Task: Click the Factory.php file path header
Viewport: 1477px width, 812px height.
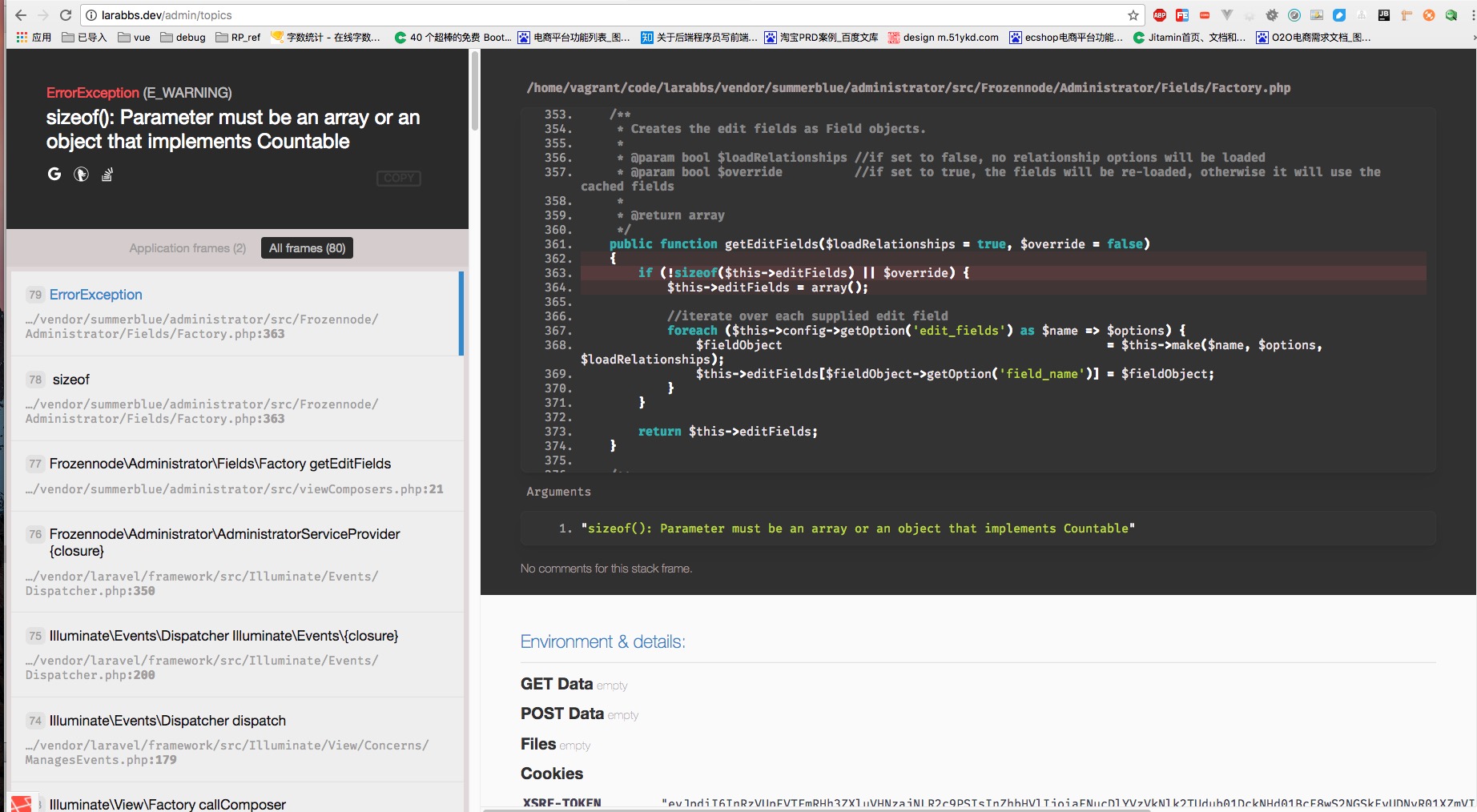Action: click(x=908, y=88)
